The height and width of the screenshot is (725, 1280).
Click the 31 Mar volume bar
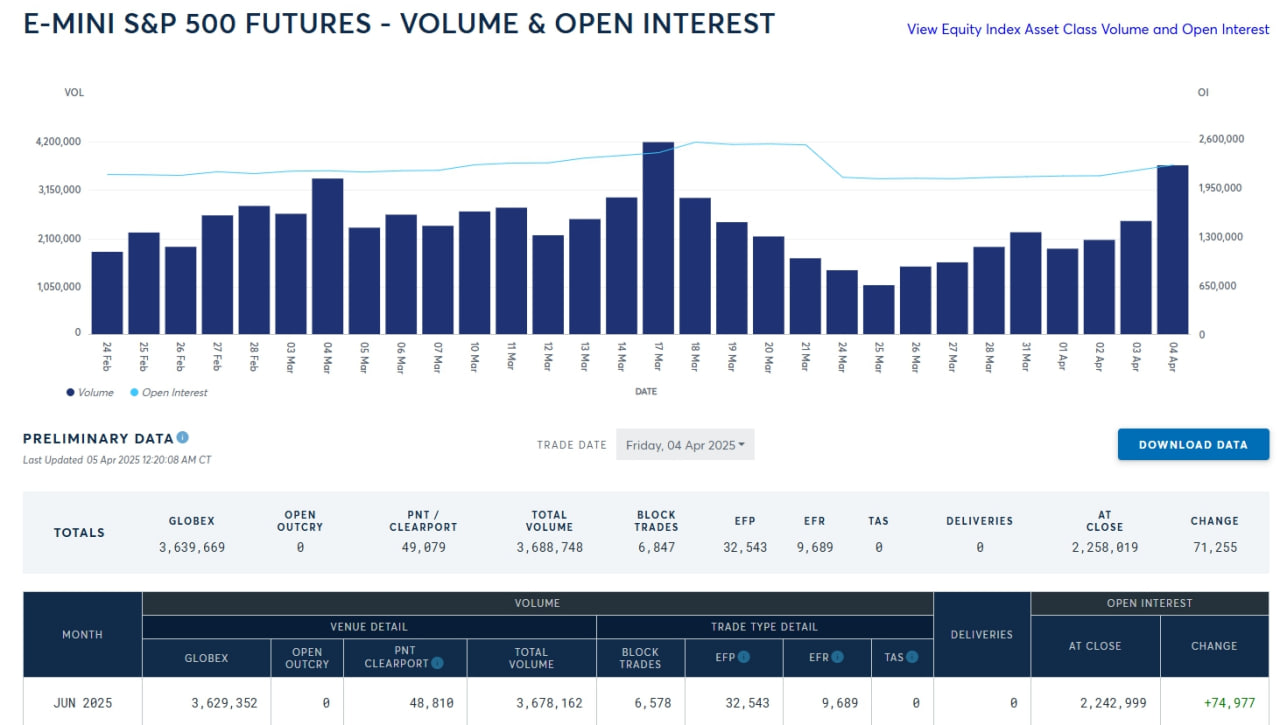coord(1026,283)
